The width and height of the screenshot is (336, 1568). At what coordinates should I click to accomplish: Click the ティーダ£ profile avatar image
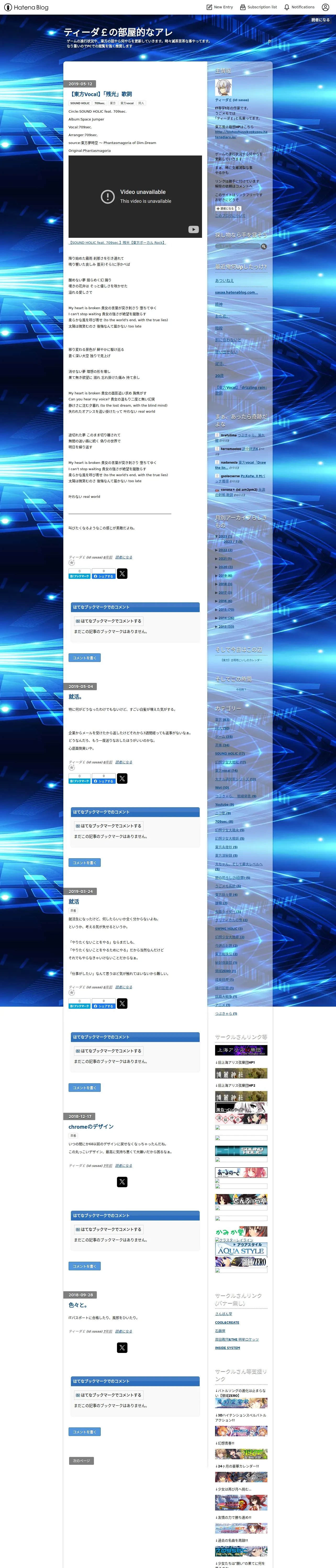point(223,87)
